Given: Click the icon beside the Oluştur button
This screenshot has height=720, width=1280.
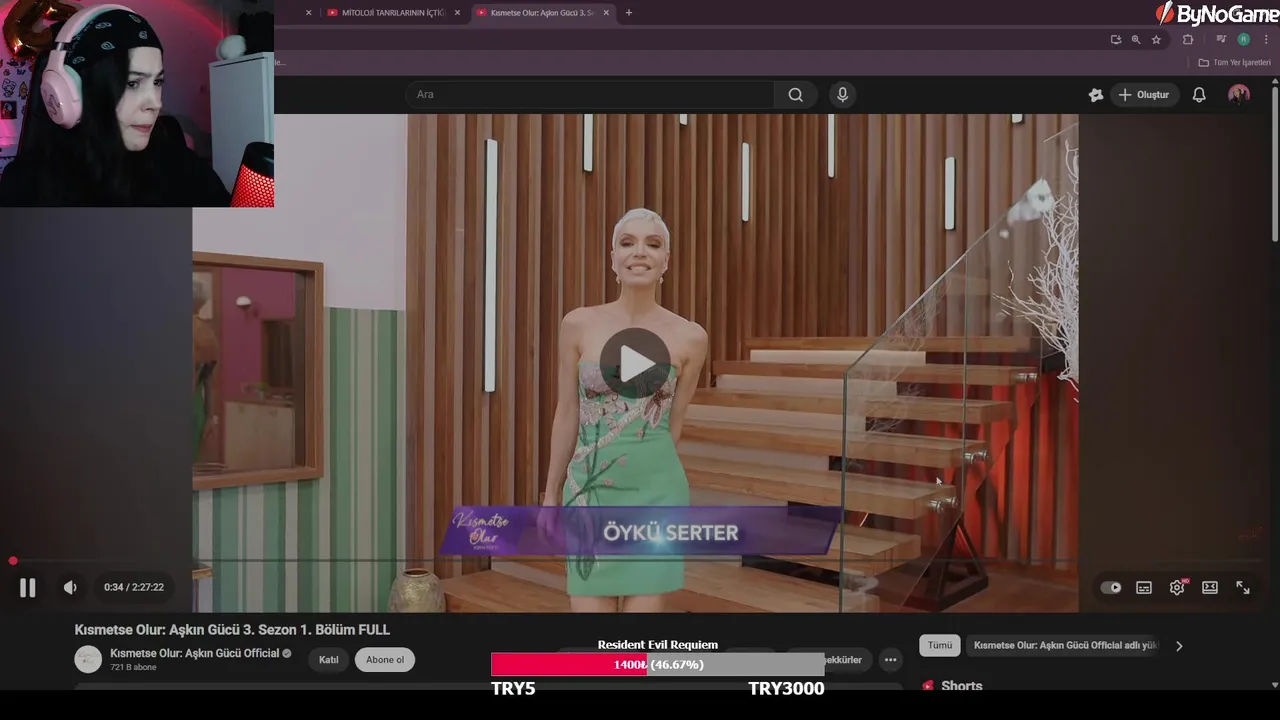Looking at the screenshot, I should coord(1096,95).
